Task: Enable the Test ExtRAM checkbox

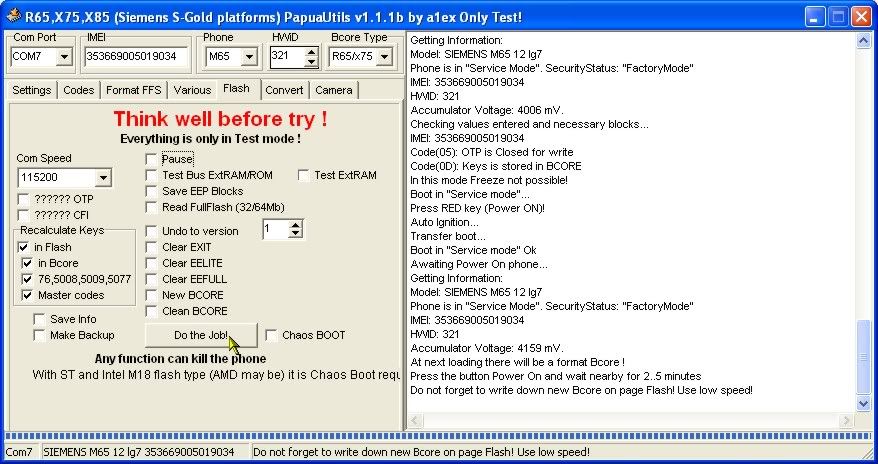Action: pyautogui.click(x=303, y=175)
